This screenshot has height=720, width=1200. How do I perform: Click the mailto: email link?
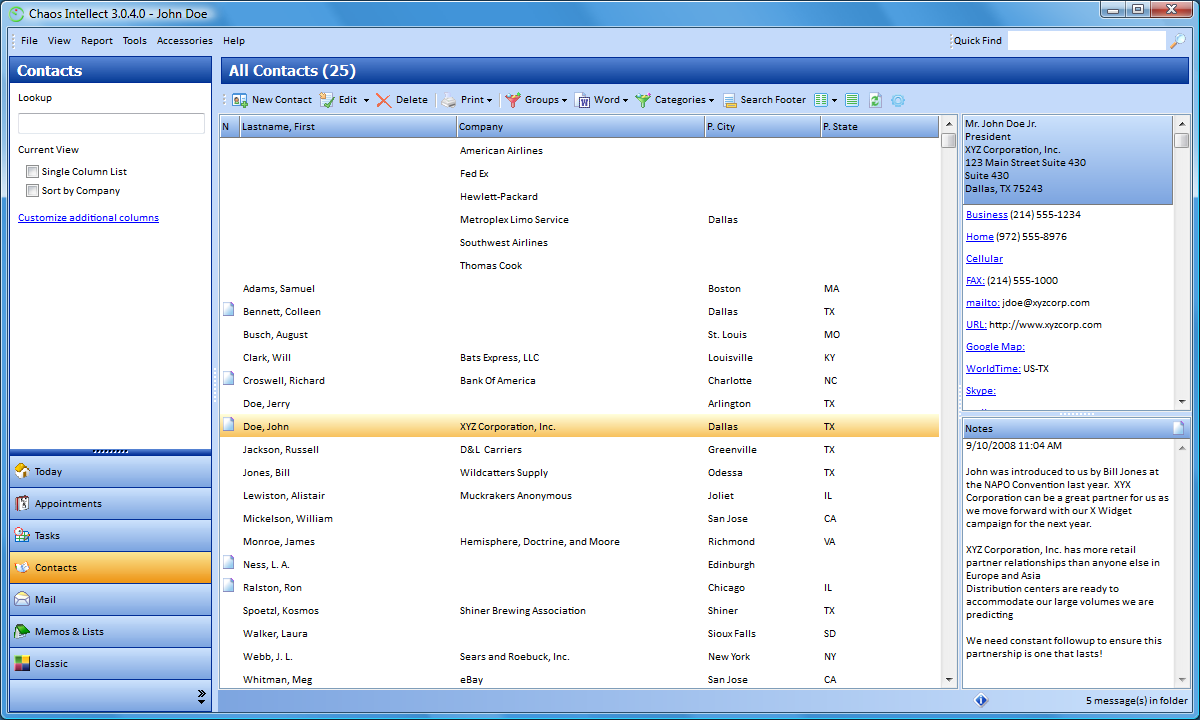coord(983,303)
